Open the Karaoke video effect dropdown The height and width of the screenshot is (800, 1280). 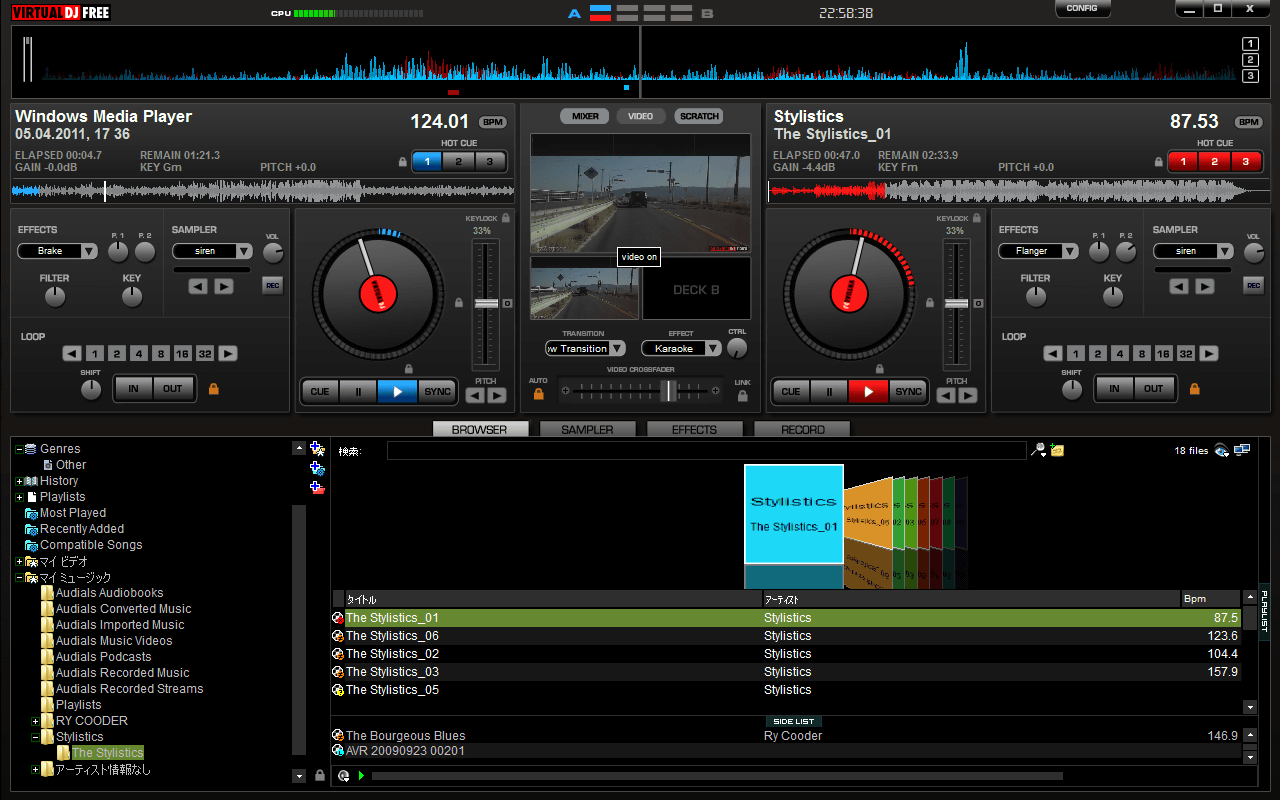click(x=681, y=348)
